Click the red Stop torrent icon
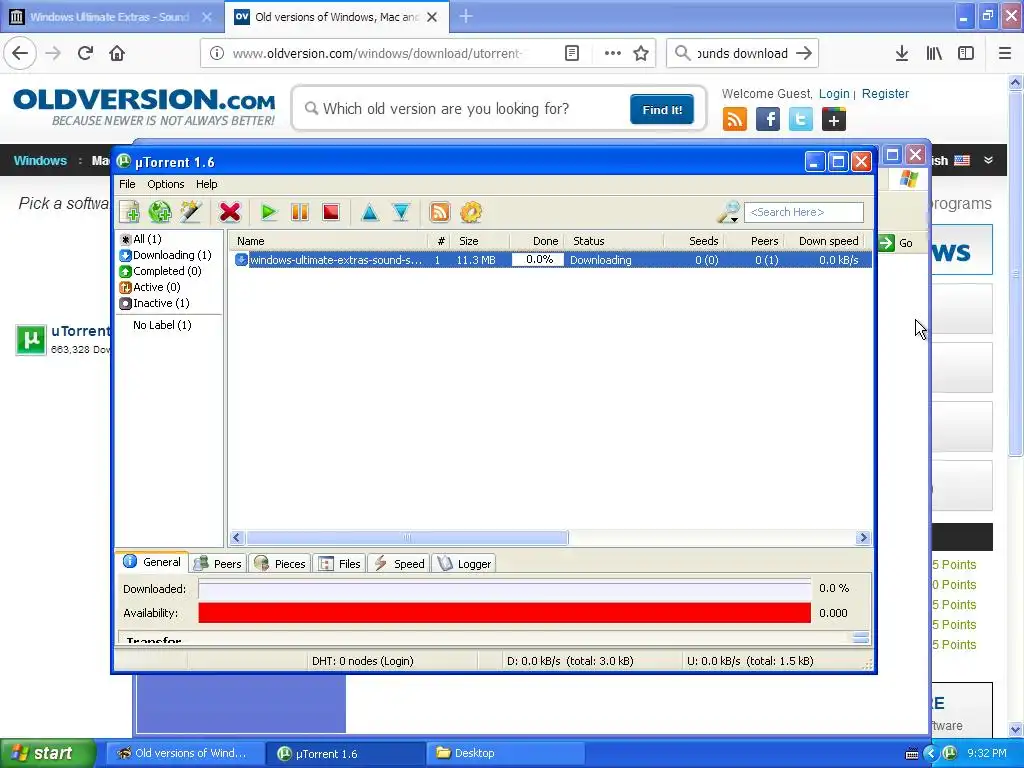The width and height of the screenshot is (1024, 768). (x=331, y=212)
